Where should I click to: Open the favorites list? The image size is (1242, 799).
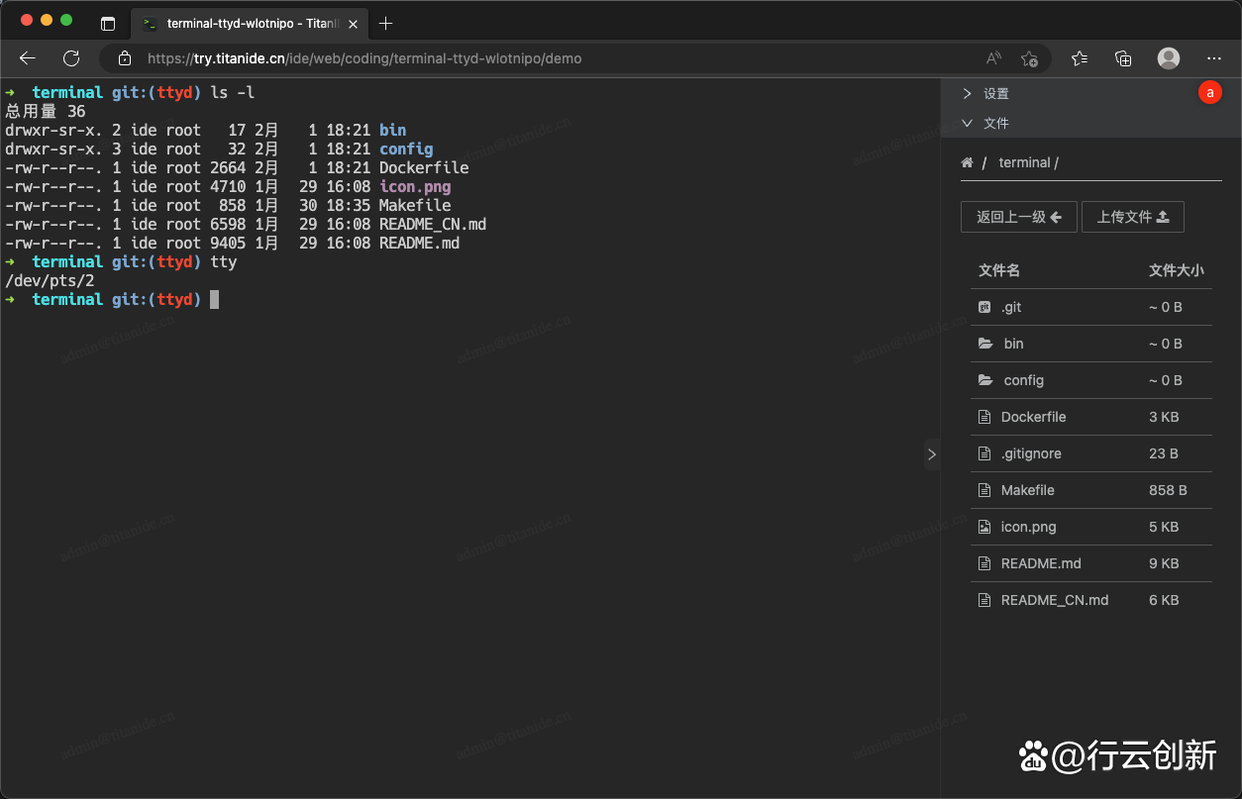tap(1079, 58)
